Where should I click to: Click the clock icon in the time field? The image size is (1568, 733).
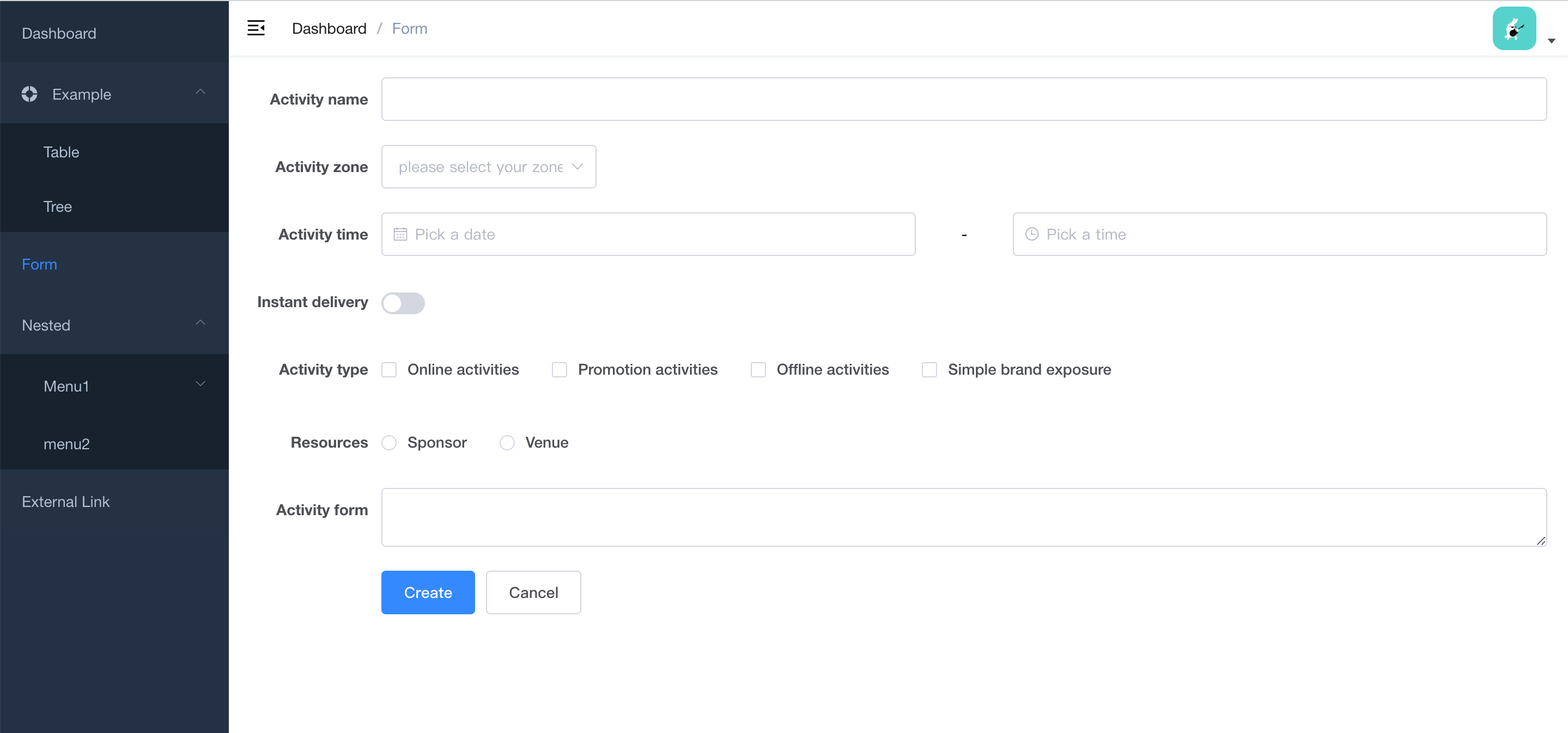pyautogui.click(x=1031, y=234)
